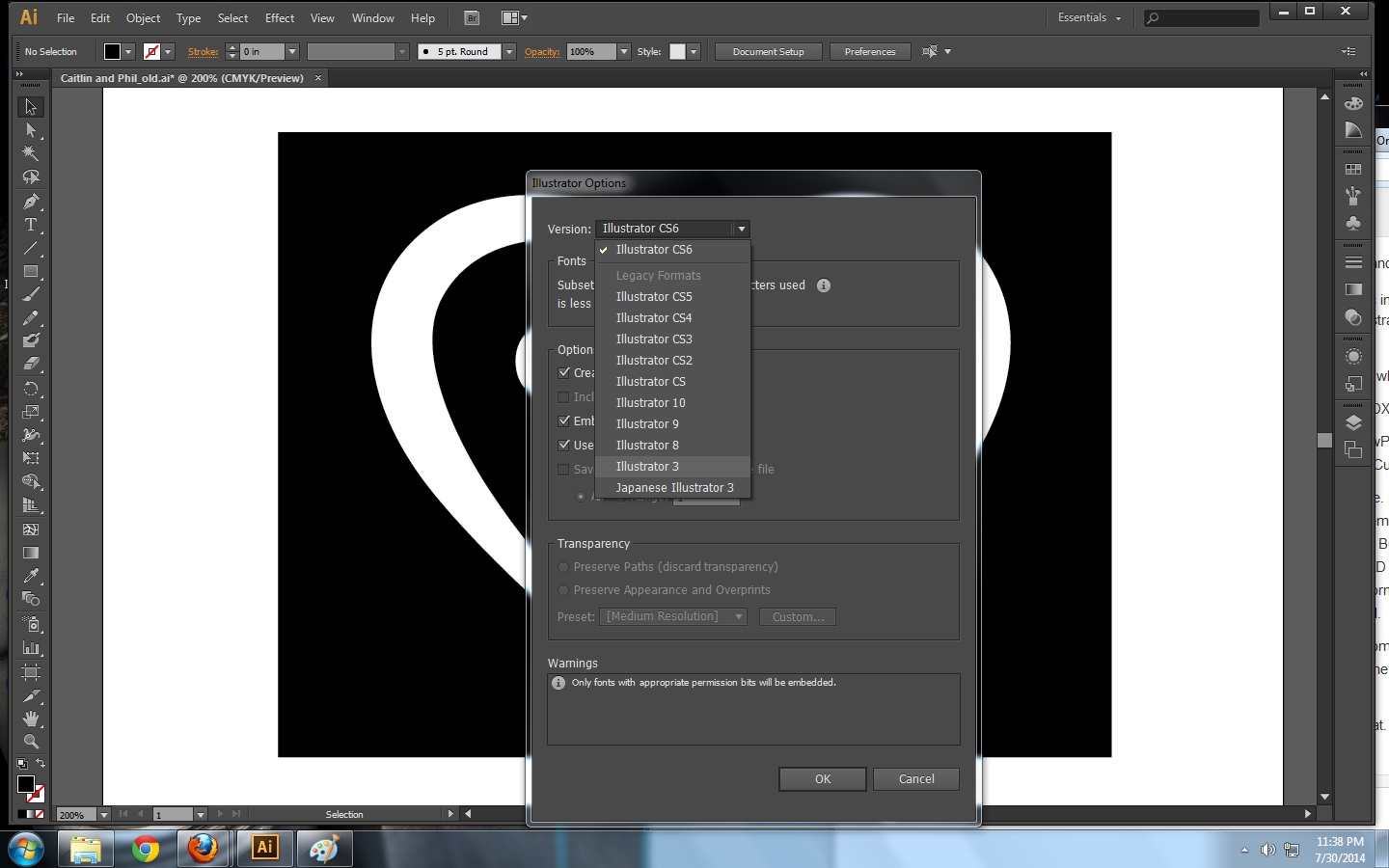Viewport: 1389px width, 868px height.
Task: Open the Color panel palette icon
Action: 1353,103
